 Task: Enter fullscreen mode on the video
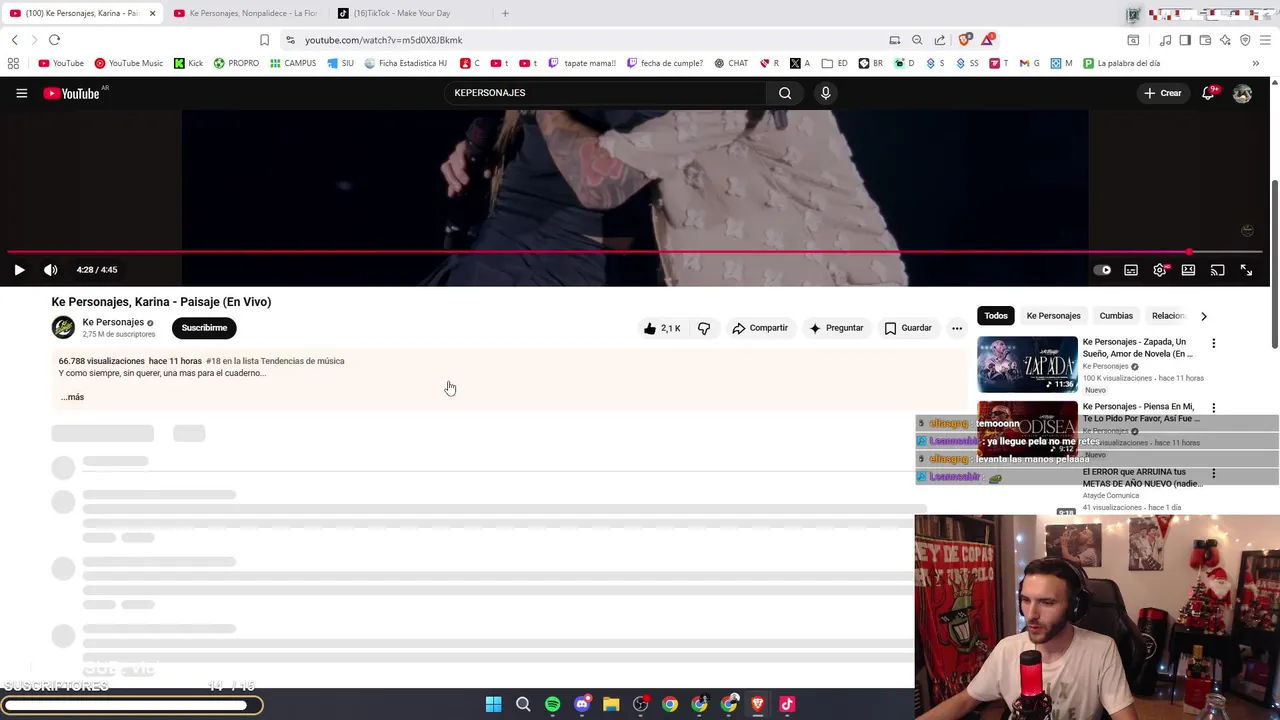(1246, 270)
